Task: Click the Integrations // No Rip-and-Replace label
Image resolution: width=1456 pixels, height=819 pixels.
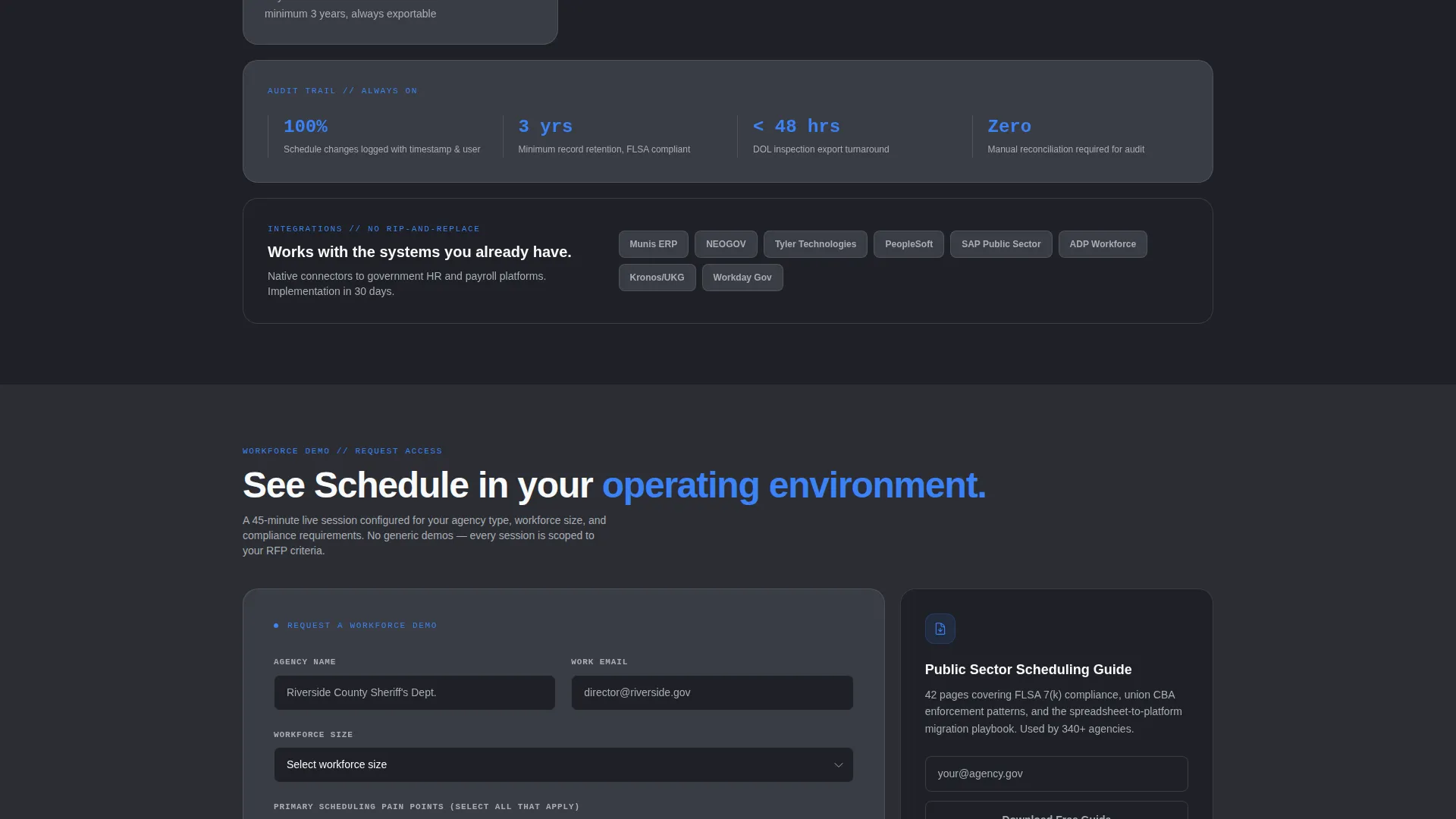Action: point(374,229)
